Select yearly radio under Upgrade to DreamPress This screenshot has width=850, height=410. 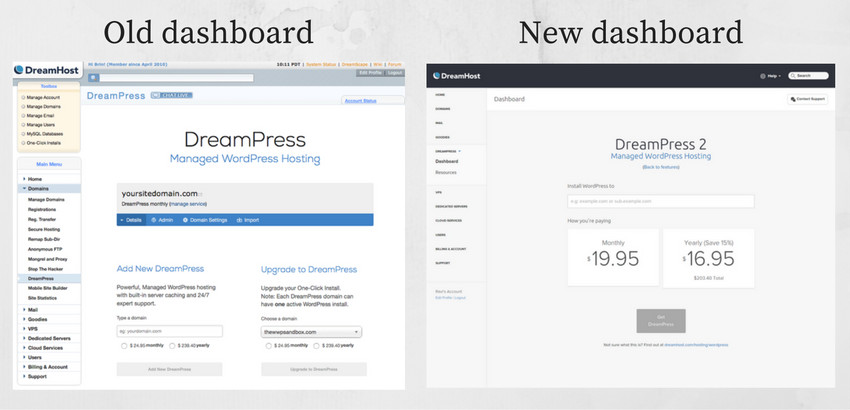coord(316,345)
